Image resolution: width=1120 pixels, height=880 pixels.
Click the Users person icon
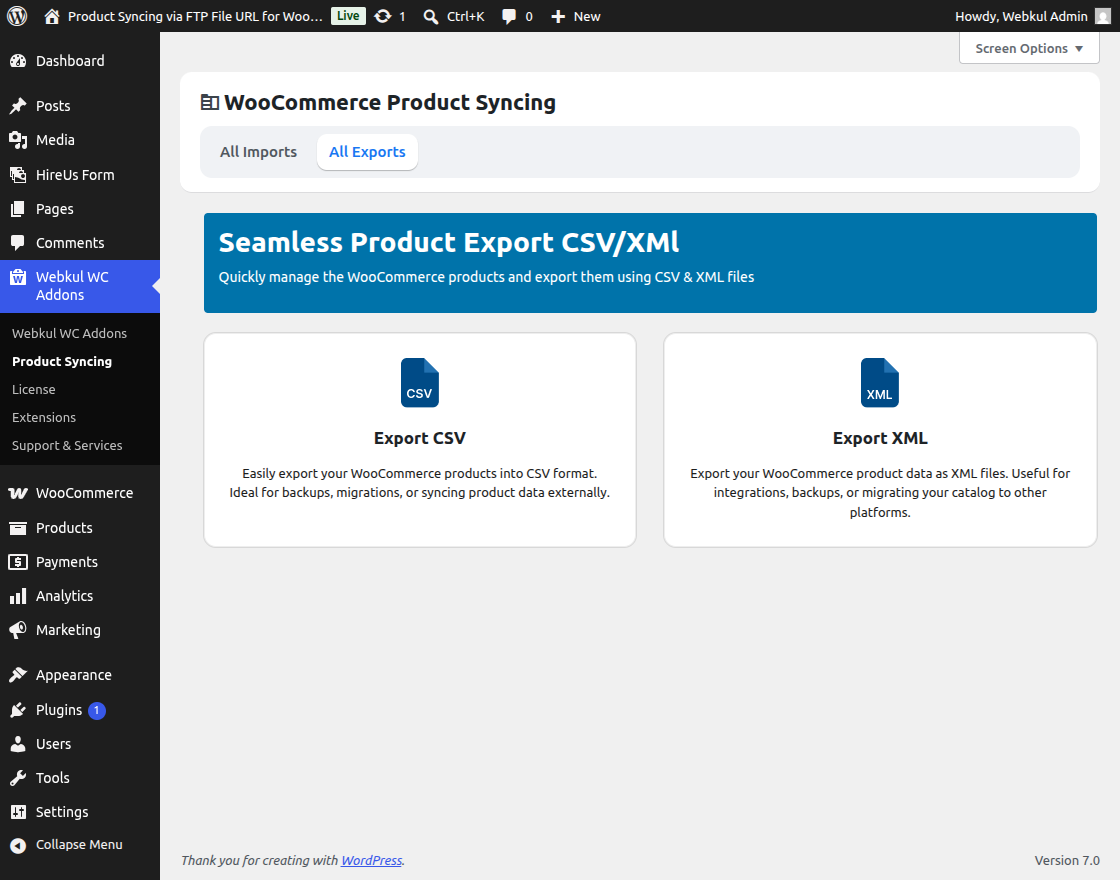click(18, 744)
